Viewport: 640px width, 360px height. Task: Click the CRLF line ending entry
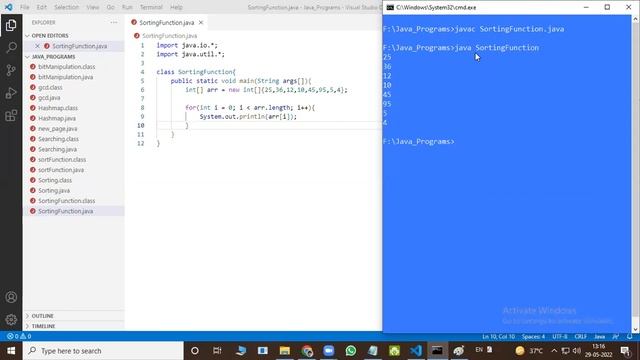[x=580, y=336]
